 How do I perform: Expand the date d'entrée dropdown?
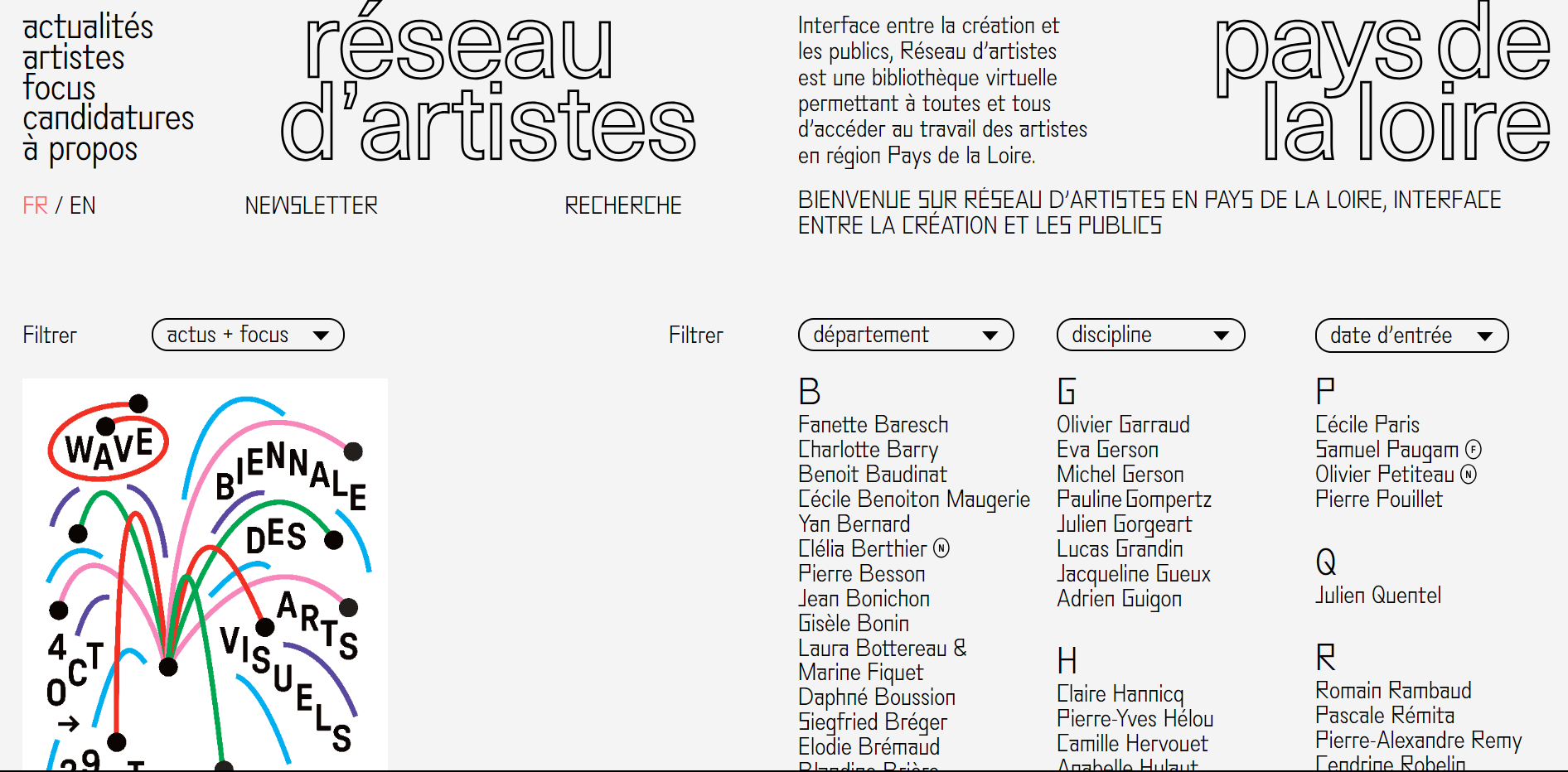[x=1411, y=335]
